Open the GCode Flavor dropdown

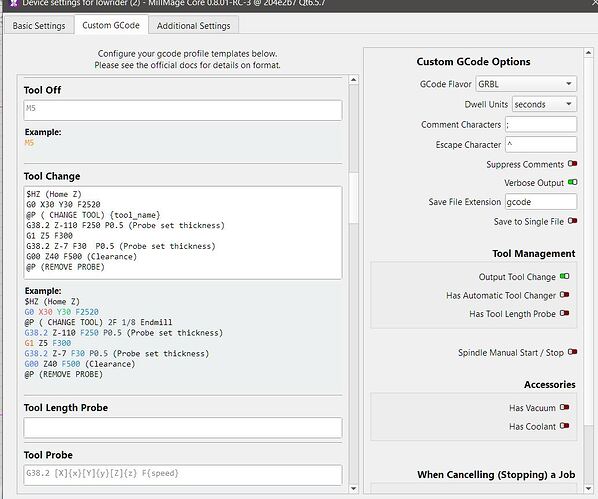(526, 84)
